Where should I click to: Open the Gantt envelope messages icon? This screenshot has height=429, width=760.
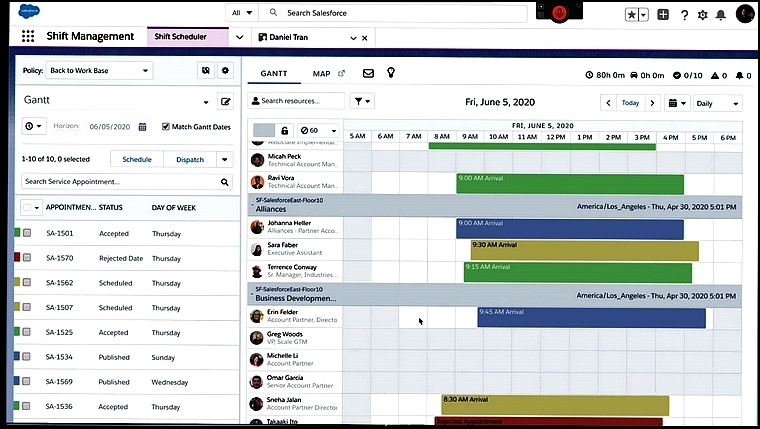point(368,73)
